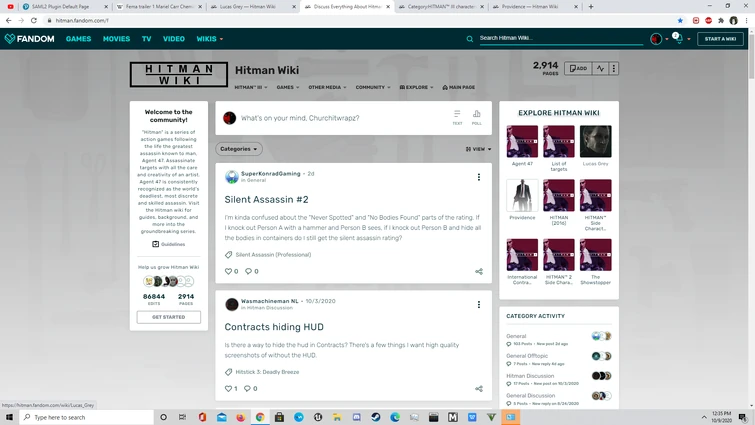Open Discord from the taskbar
Viewport: 755px width, 425px height.
click(x=356, y=417)
